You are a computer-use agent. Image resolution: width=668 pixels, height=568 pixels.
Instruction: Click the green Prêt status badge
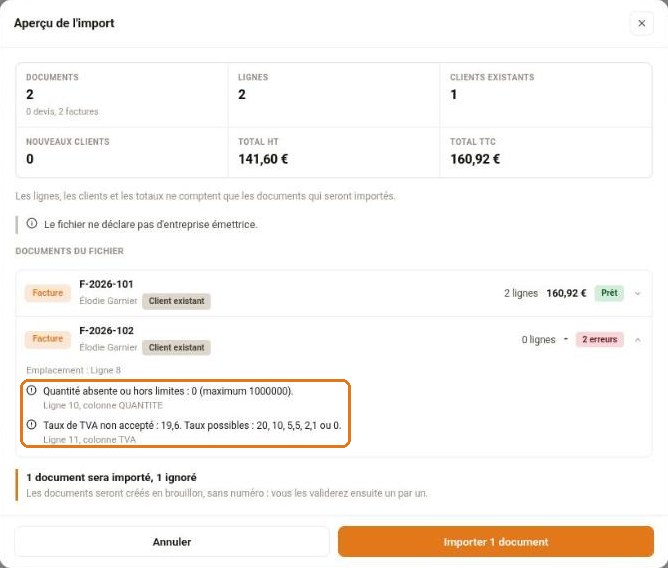pyautogui.click(x=609, y=293)
